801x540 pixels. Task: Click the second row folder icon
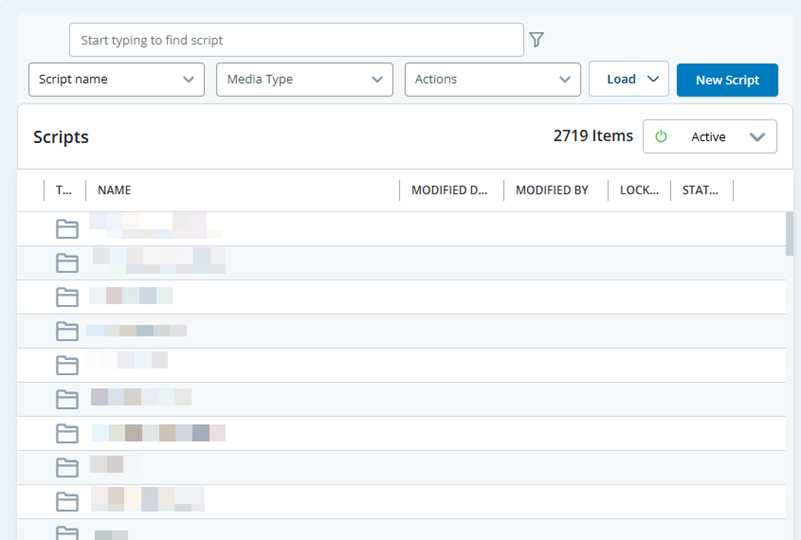[x=67, y=263]
